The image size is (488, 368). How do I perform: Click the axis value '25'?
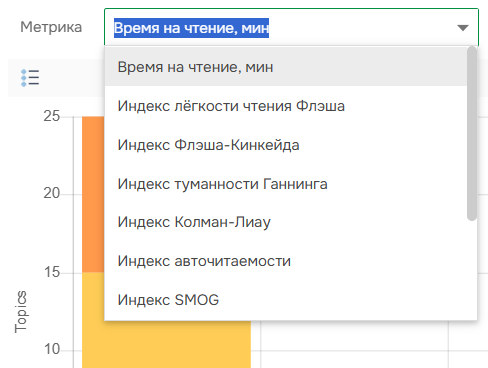click(52, 116)
